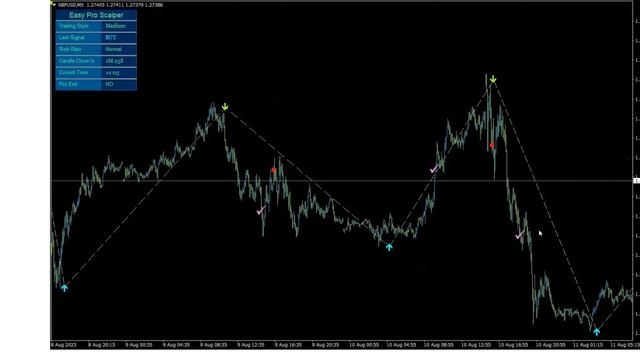This screenshot has width=640, height=360.
Task: Click the cyan buy arrow at mid-chart low
Action: point(389,247)
